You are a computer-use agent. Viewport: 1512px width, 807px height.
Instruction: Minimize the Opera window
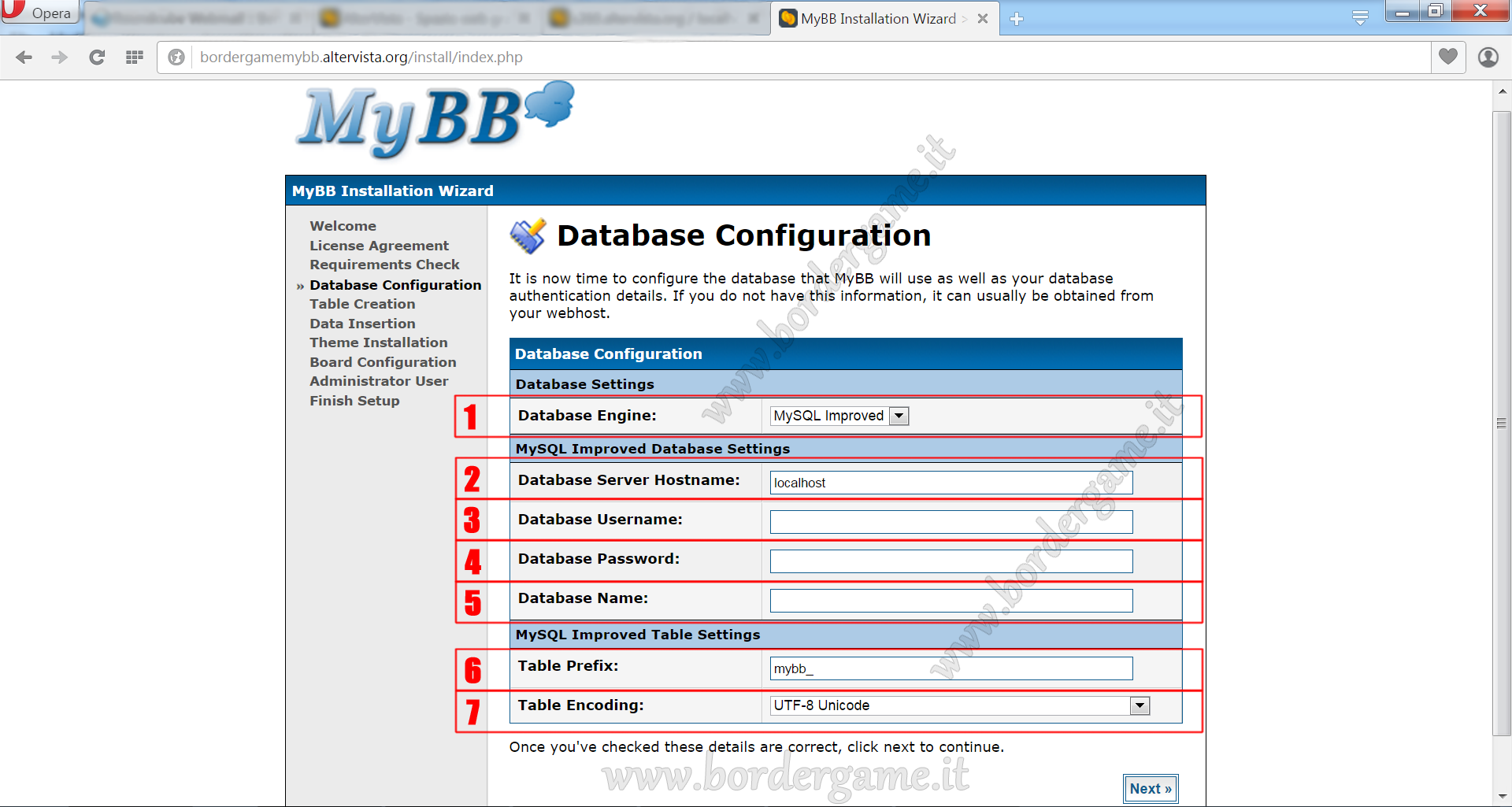[x=1403, y=11]
